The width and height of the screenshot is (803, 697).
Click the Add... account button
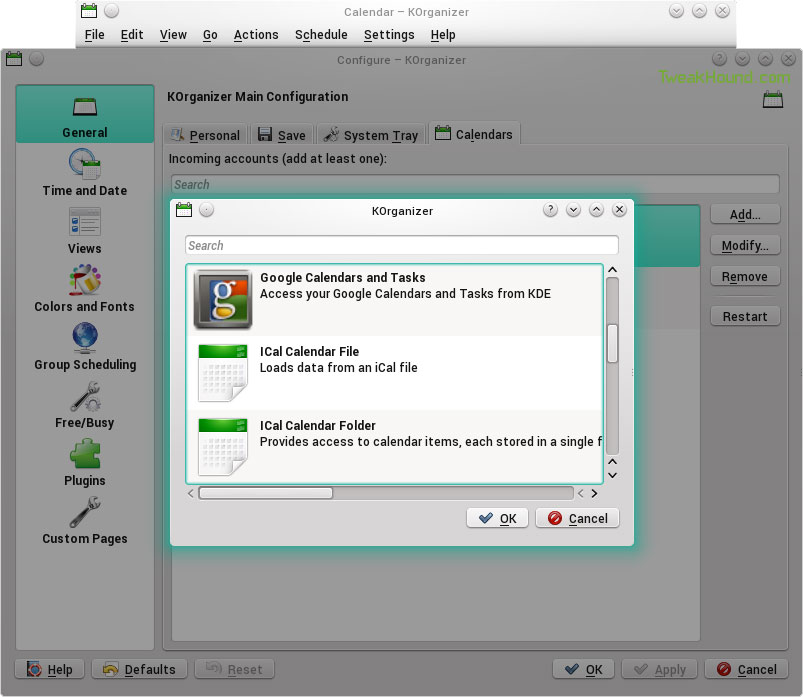(x=745, y=215)
